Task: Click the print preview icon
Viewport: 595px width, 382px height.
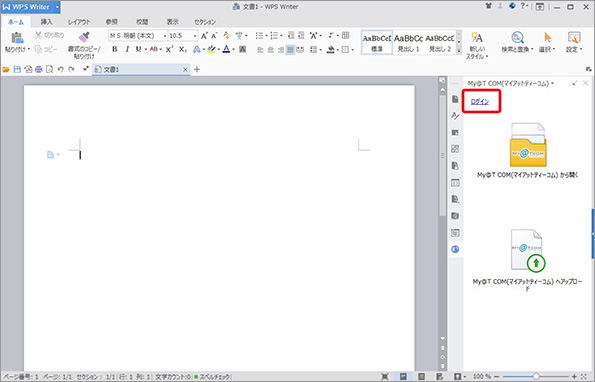Action: 49,69
